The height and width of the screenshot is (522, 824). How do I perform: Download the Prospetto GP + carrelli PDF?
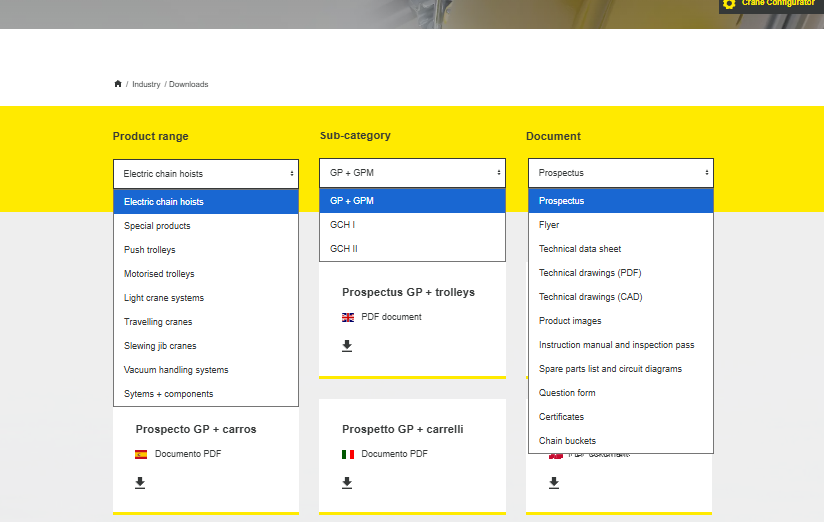(347, 483)
